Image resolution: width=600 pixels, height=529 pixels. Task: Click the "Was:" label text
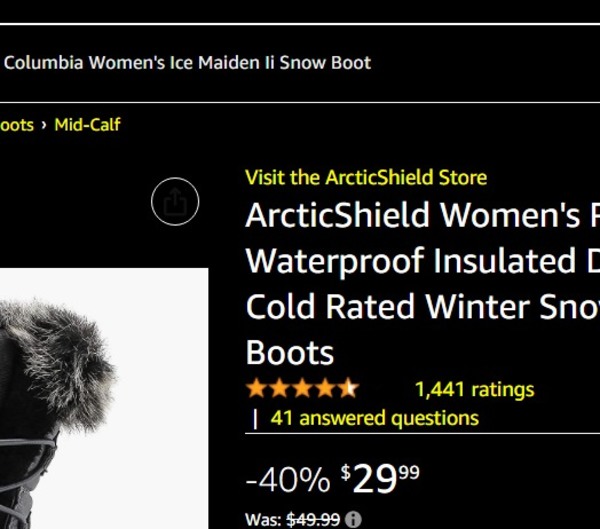263,520
